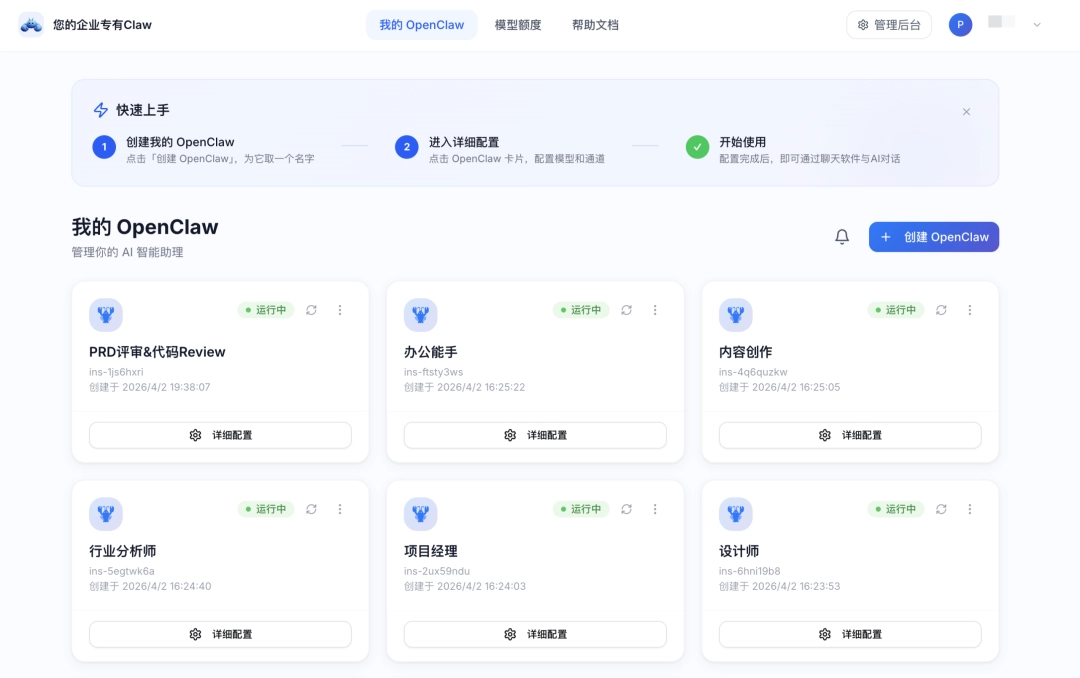
Task: Click the blue P profile avatar
Action: pos(960,24)
